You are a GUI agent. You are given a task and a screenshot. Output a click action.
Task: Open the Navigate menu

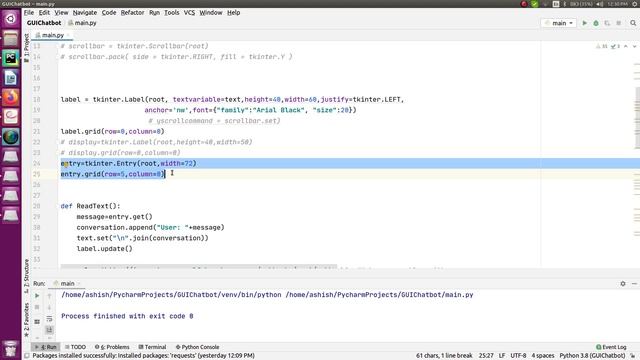84,13
